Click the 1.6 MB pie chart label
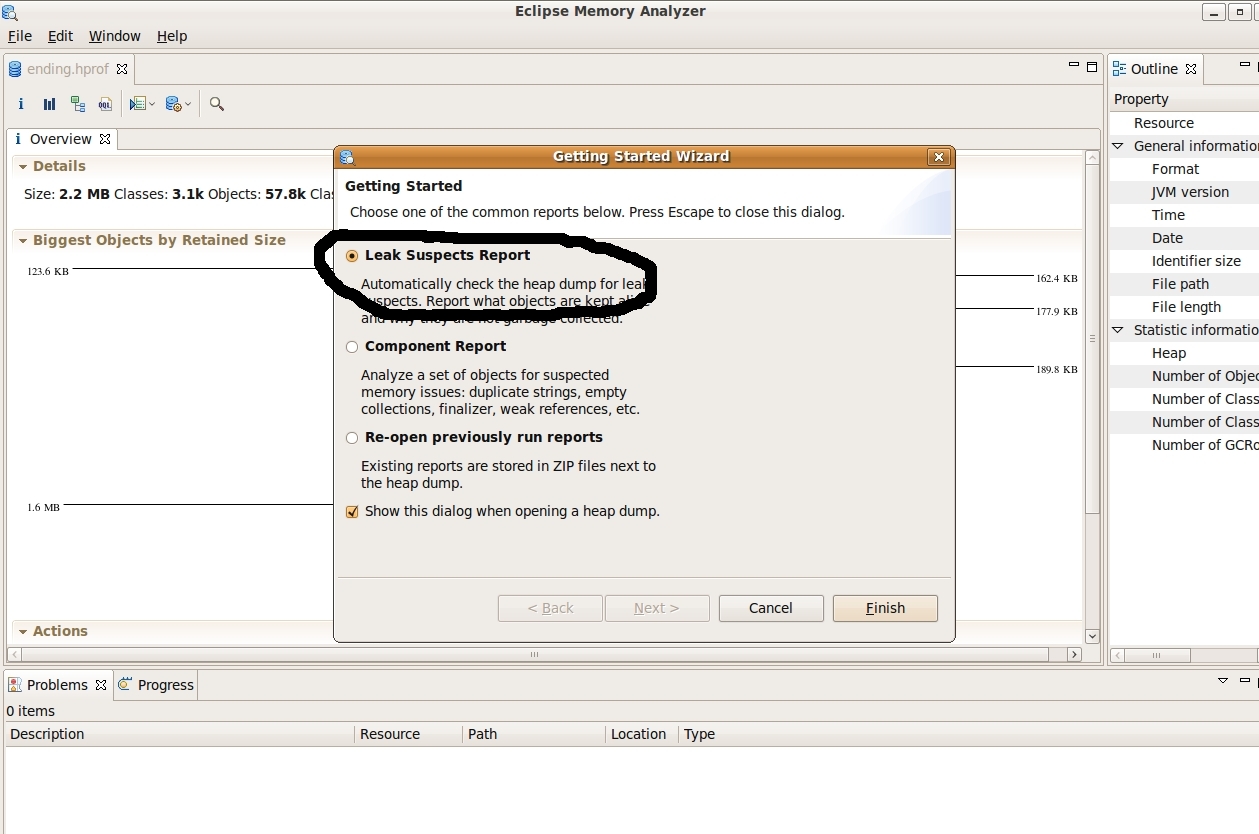1259x834 pixels. pos(44,507)
